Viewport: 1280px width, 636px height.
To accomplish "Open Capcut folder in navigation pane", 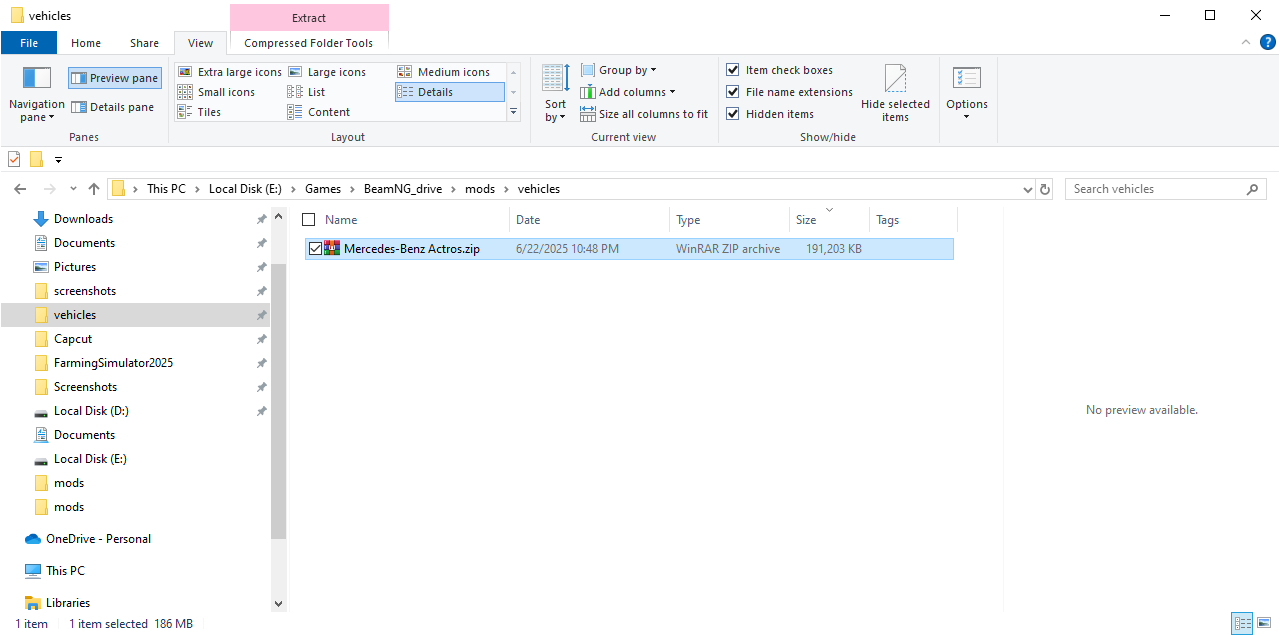I will [x=73, y=339].
